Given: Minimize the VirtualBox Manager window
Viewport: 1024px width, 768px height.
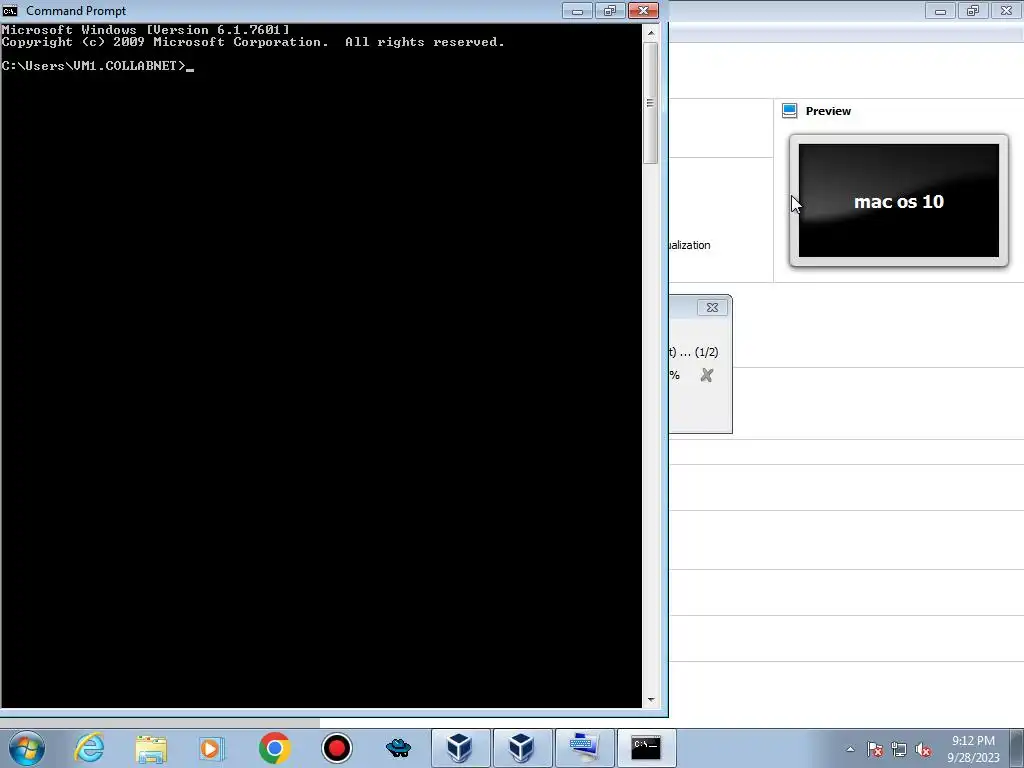Looking at the screenshot, I should pyautogui.click(x=940, y=11).
